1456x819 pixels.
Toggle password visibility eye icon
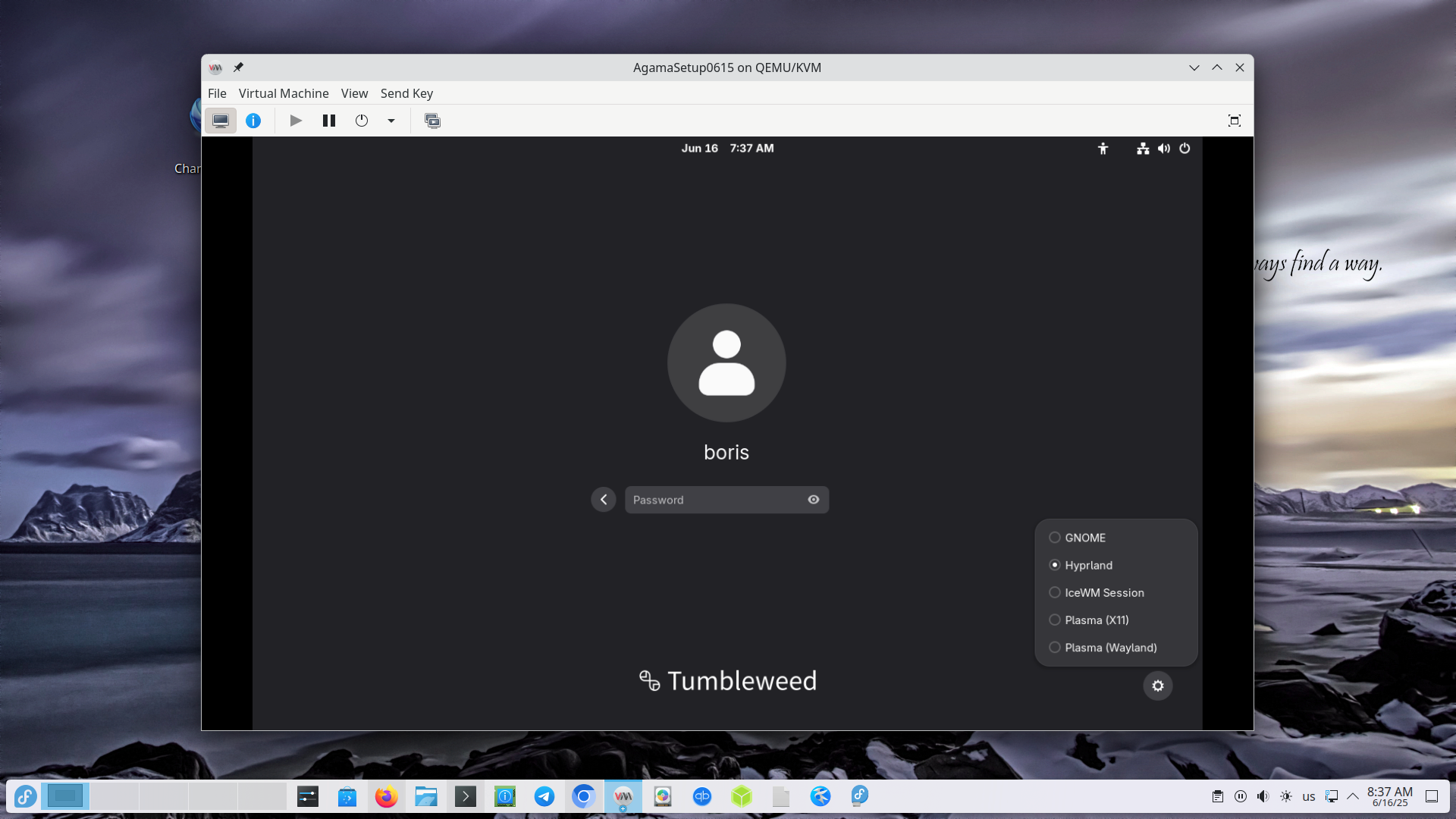(813, 500)
